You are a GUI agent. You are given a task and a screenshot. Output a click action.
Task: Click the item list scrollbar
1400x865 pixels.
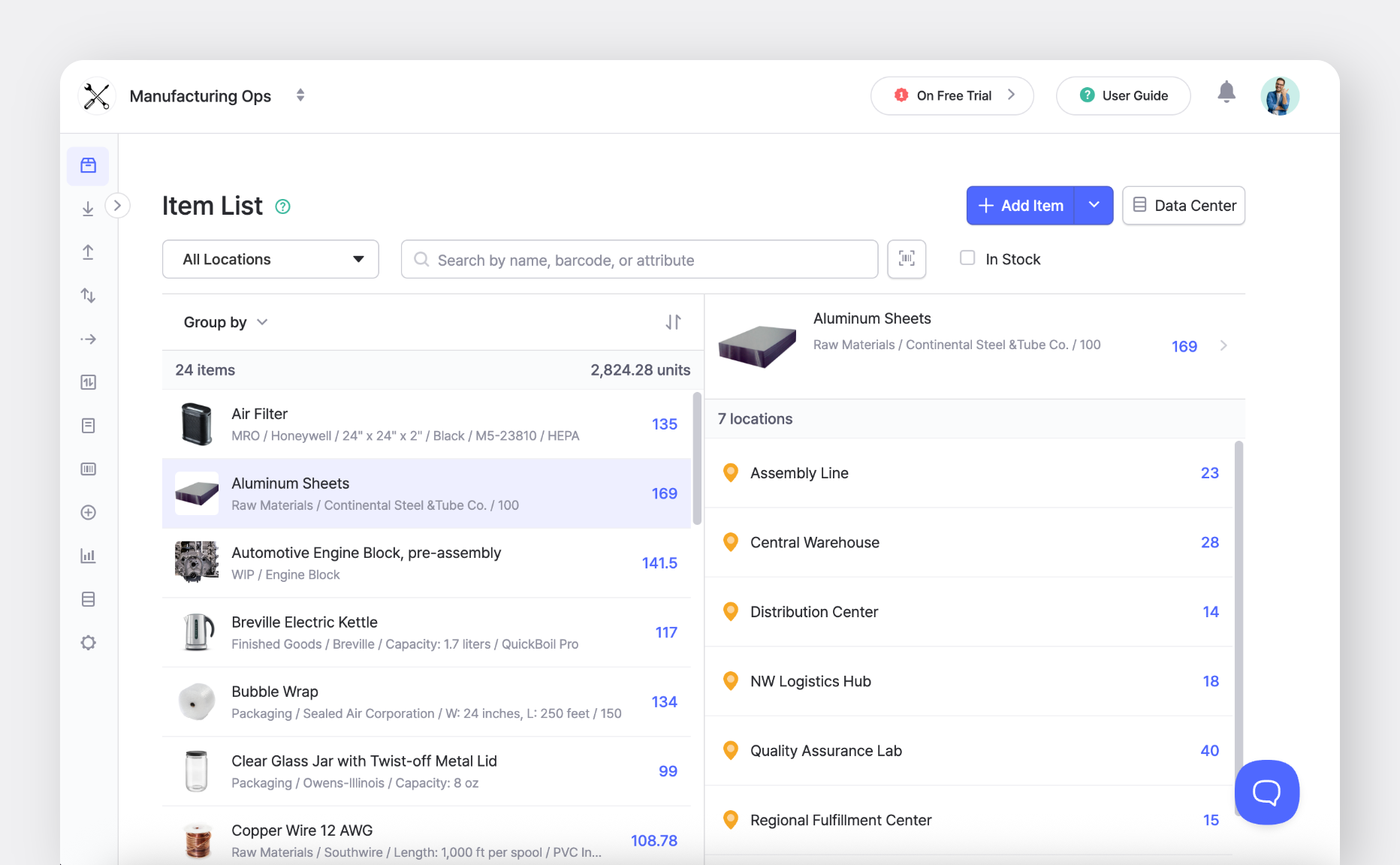pyautogui.click(x=697, y=458)
